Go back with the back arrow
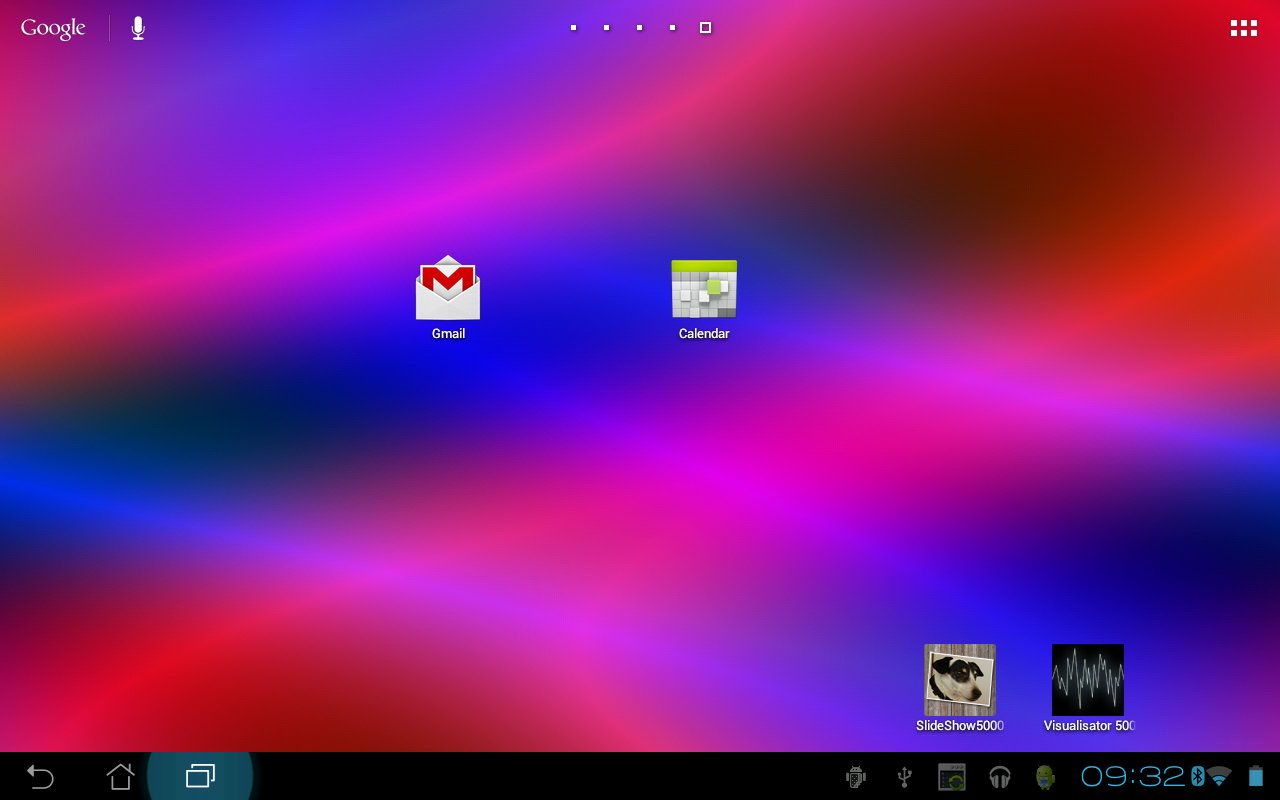This screenshot has height=800, width=1280. pos(40,776)
